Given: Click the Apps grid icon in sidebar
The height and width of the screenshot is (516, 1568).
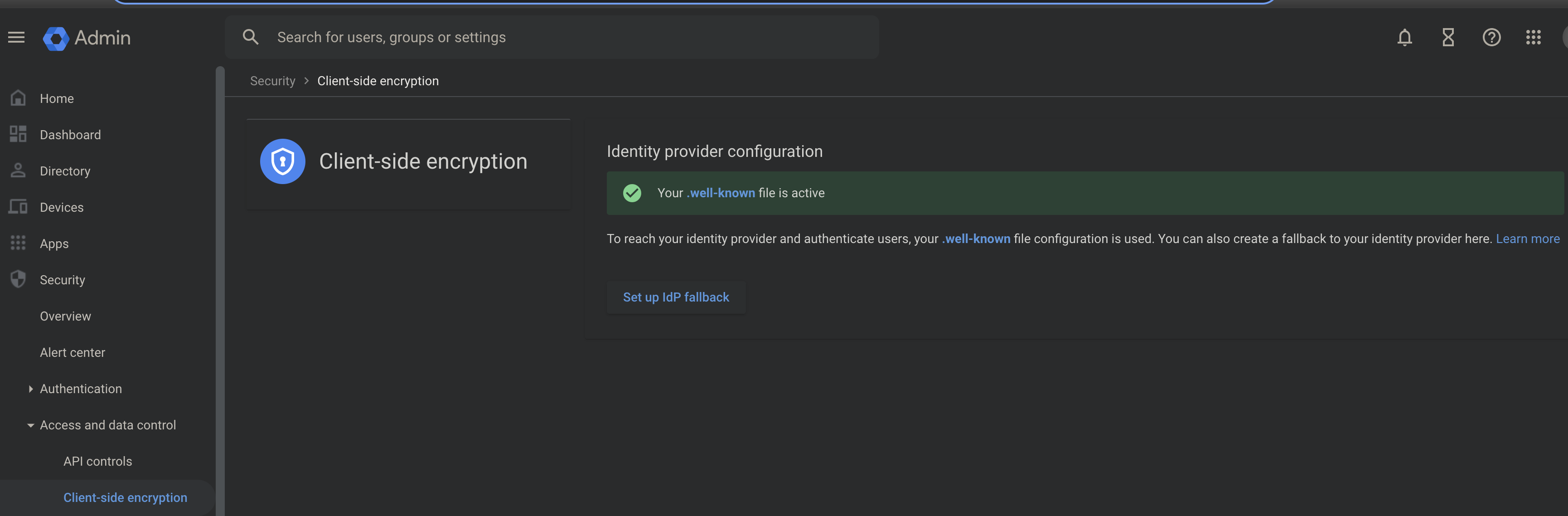Looking at the screenshot, I should [x=18, y=243].
